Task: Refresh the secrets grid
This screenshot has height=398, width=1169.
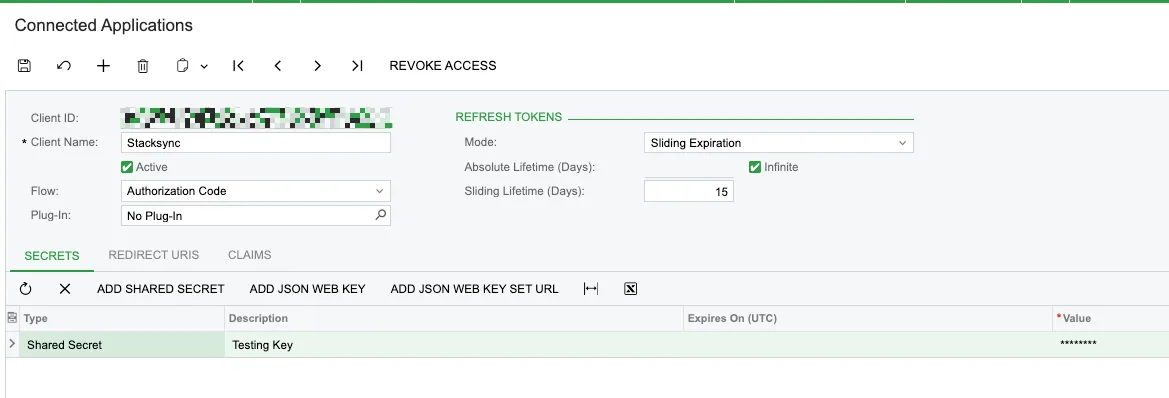Action: (x=25, y=288)
